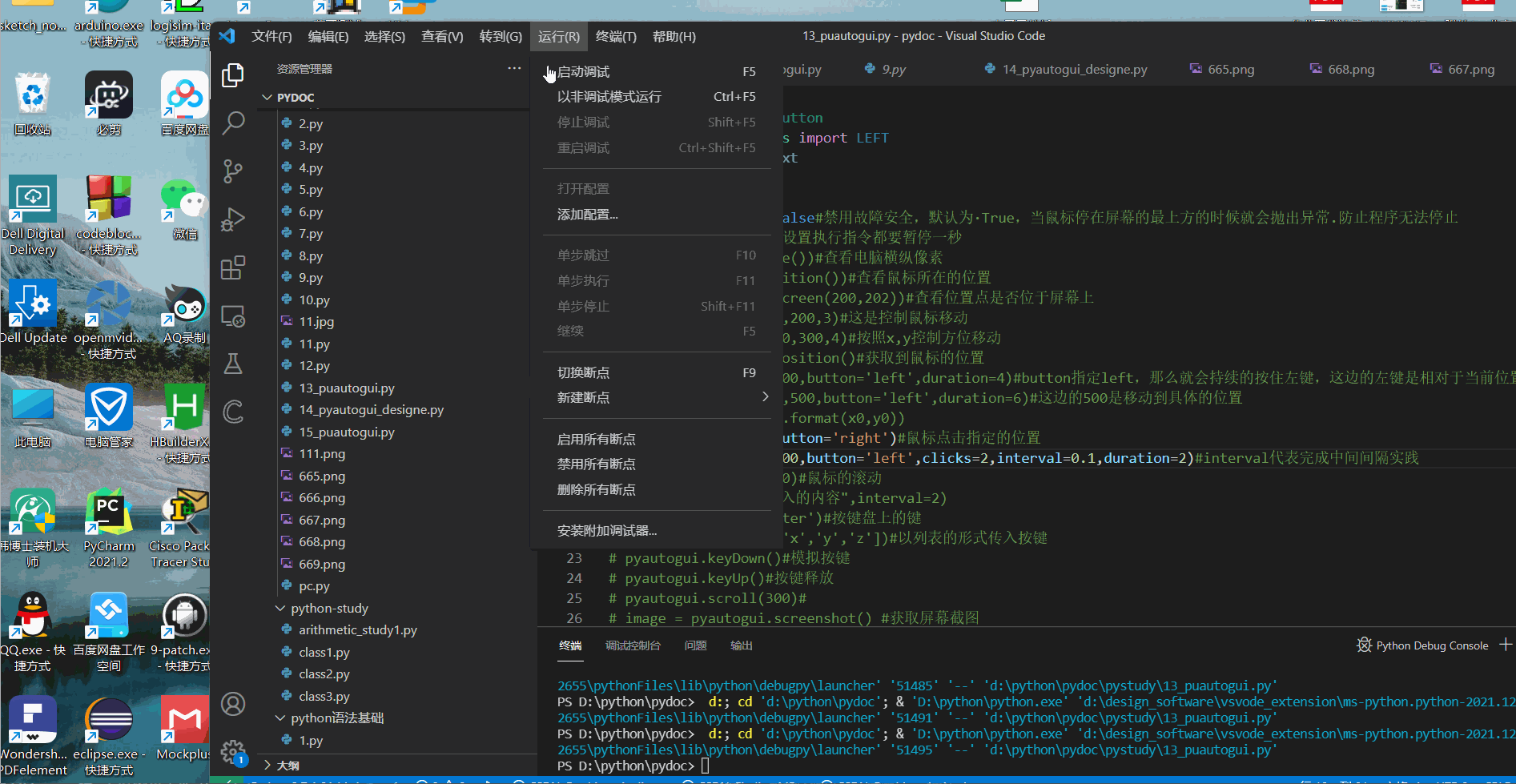Choose 启用所有断点 menu entry

tap(657, 440)
